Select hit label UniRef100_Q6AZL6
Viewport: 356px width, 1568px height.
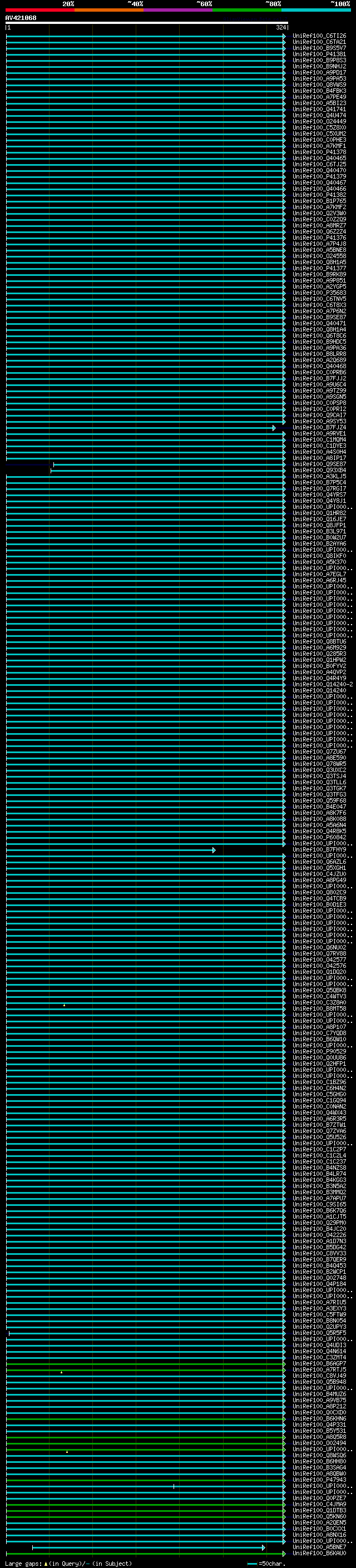pyautogui.click(x=319, y=863)
